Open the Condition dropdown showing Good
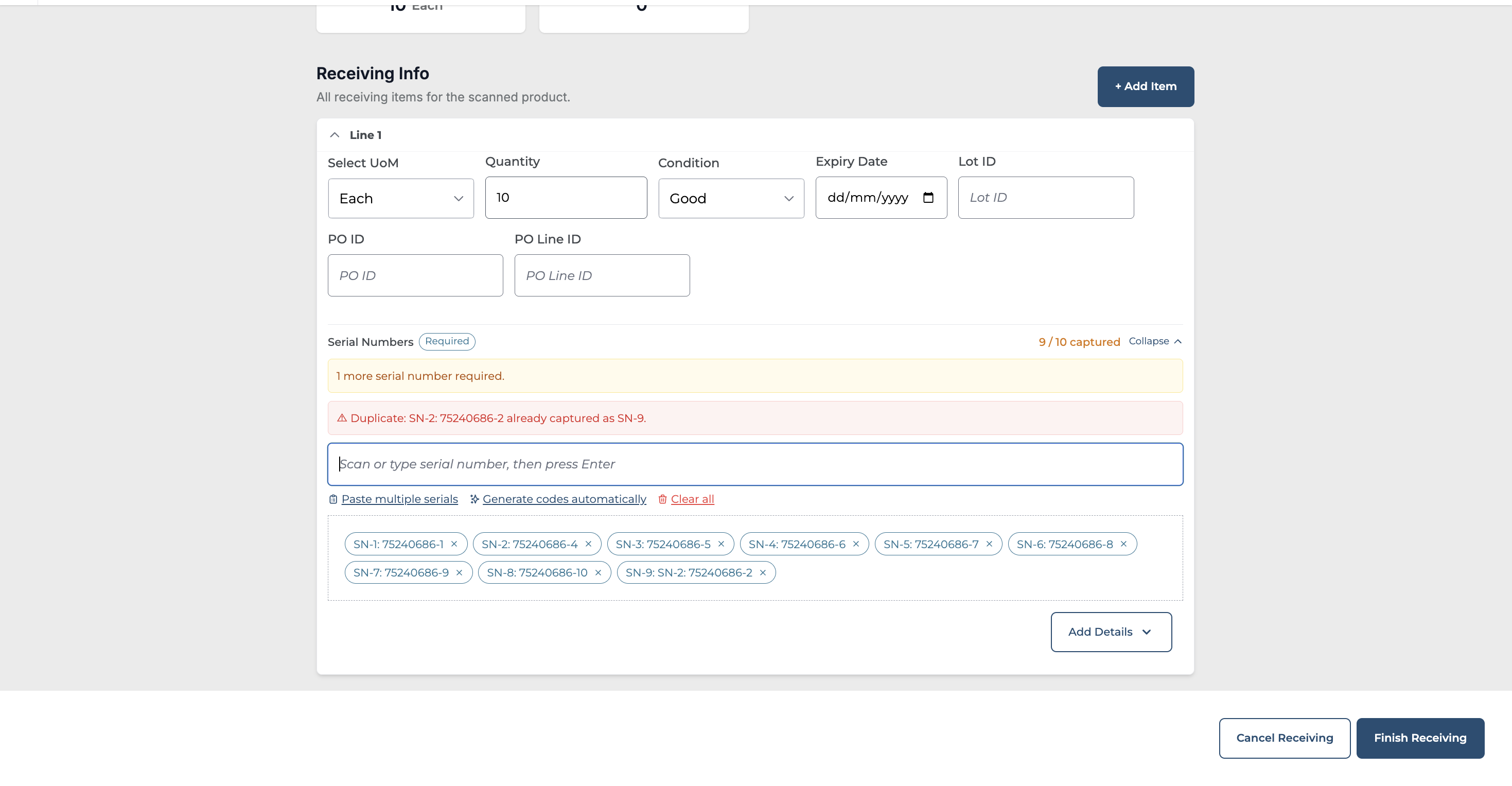The width and height of the screenshot is (1512, 786). pos(731,198)
